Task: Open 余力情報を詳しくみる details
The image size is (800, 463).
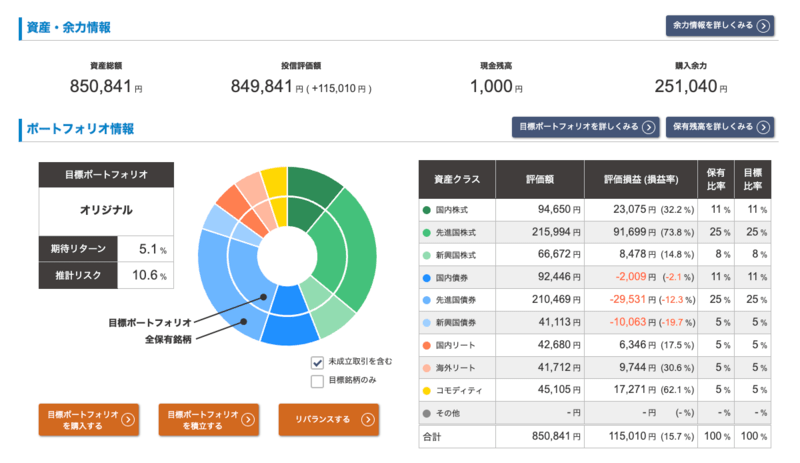Action: point(720,26)
